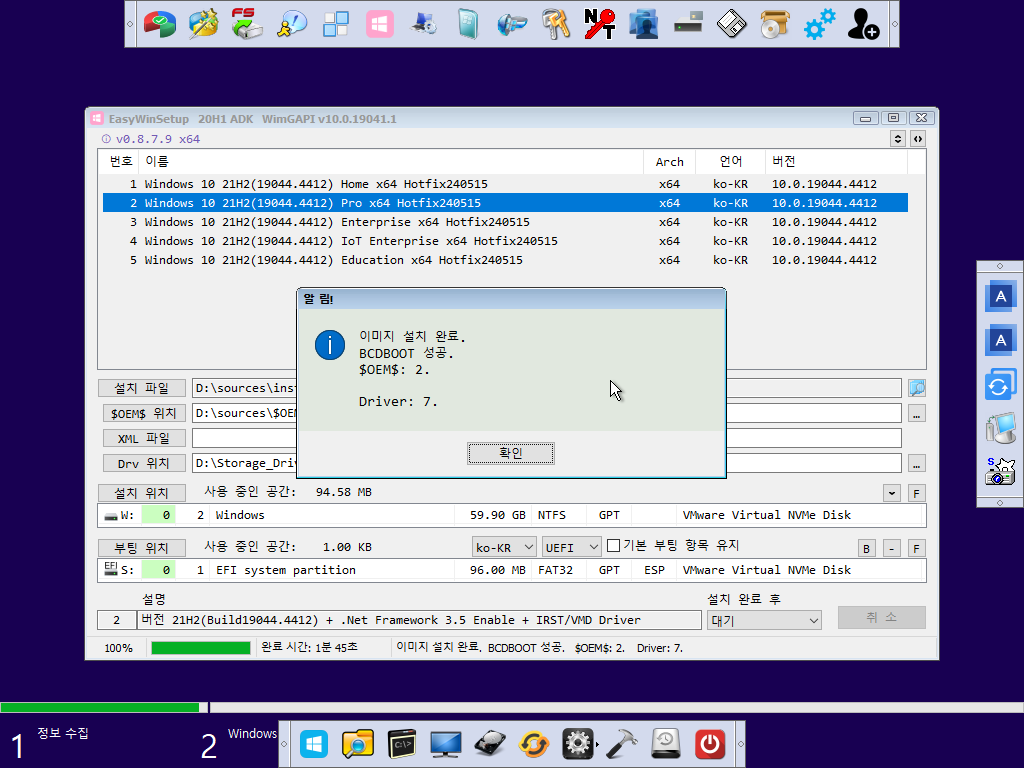Image resolution: width=1024 pixels, height=768 pixels.
Task: Click the left-right arrows button near version header
Action: 918,138
